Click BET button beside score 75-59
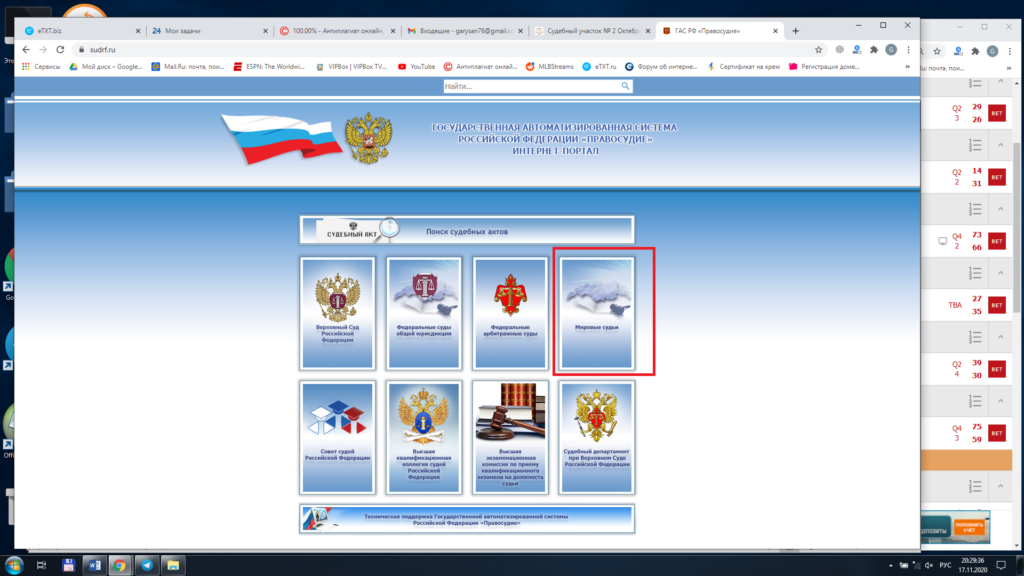Viewport: 1024px width, 576px height. pyautogui.click(x=997, y=433)
